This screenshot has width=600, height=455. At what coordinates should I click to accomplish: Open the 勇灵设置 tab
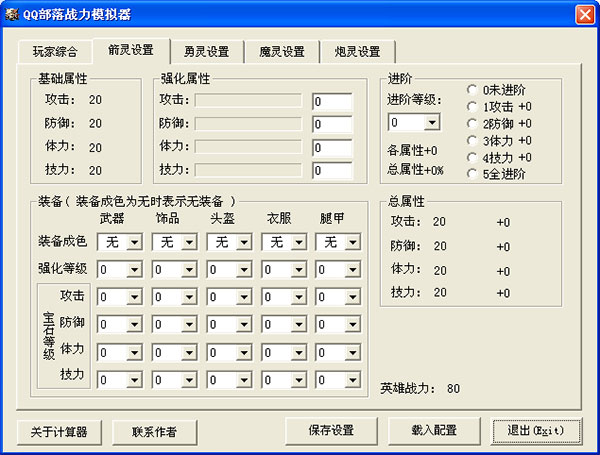pos(207,51)
